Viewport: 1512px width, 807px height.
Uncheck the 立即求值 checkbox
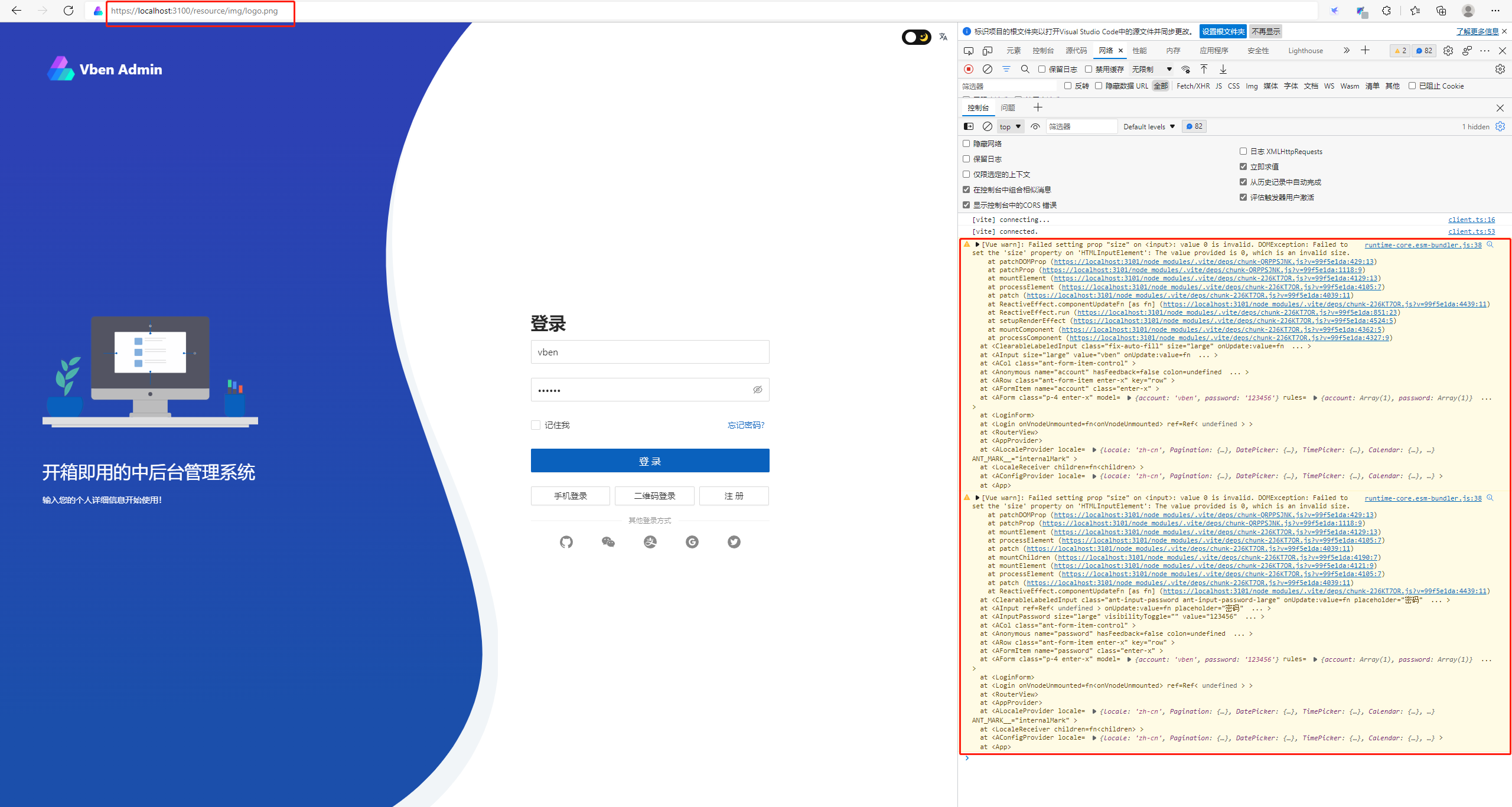coord(1243,166)
